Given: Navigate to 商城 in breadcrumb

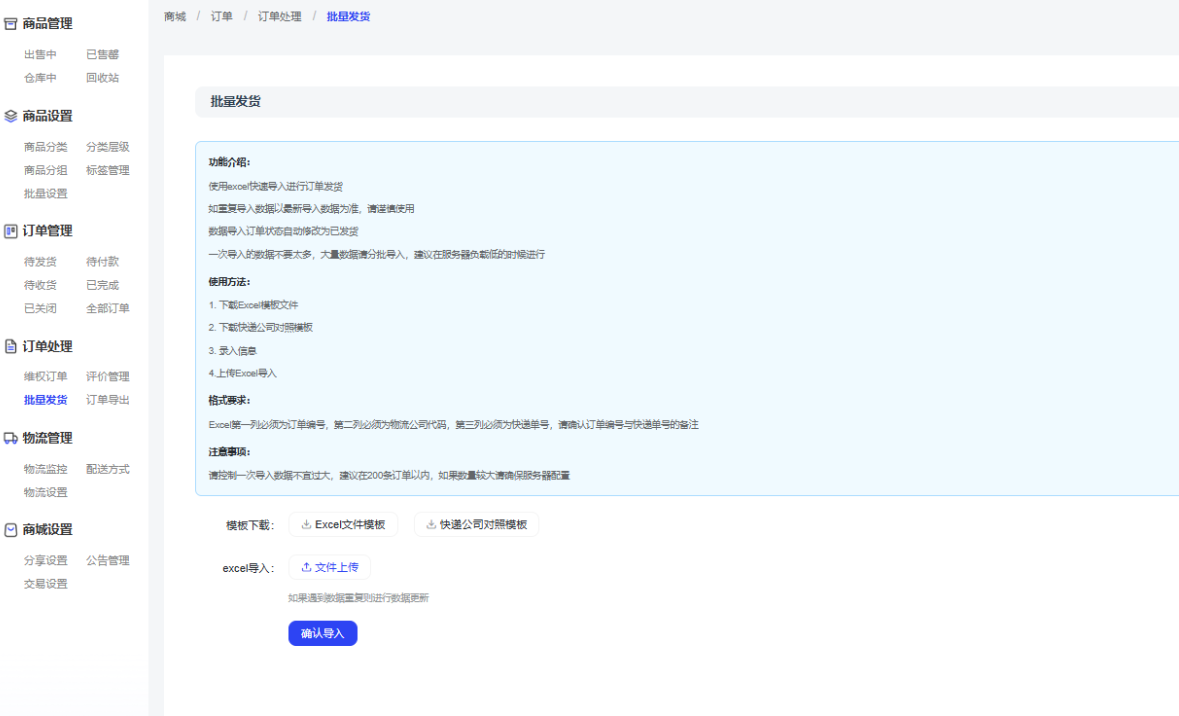Looking at the screenshot, I should pos(175,17).
